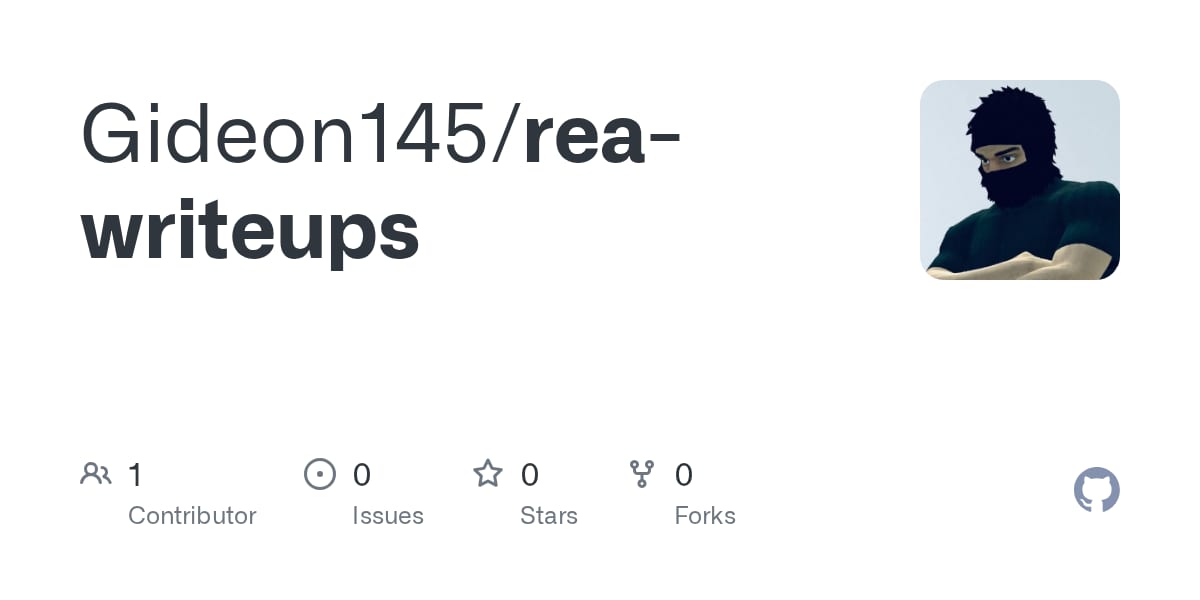This screenshot has height=600, width=1200.
Task: Click the Stars label
Action: tap(549, 516)
